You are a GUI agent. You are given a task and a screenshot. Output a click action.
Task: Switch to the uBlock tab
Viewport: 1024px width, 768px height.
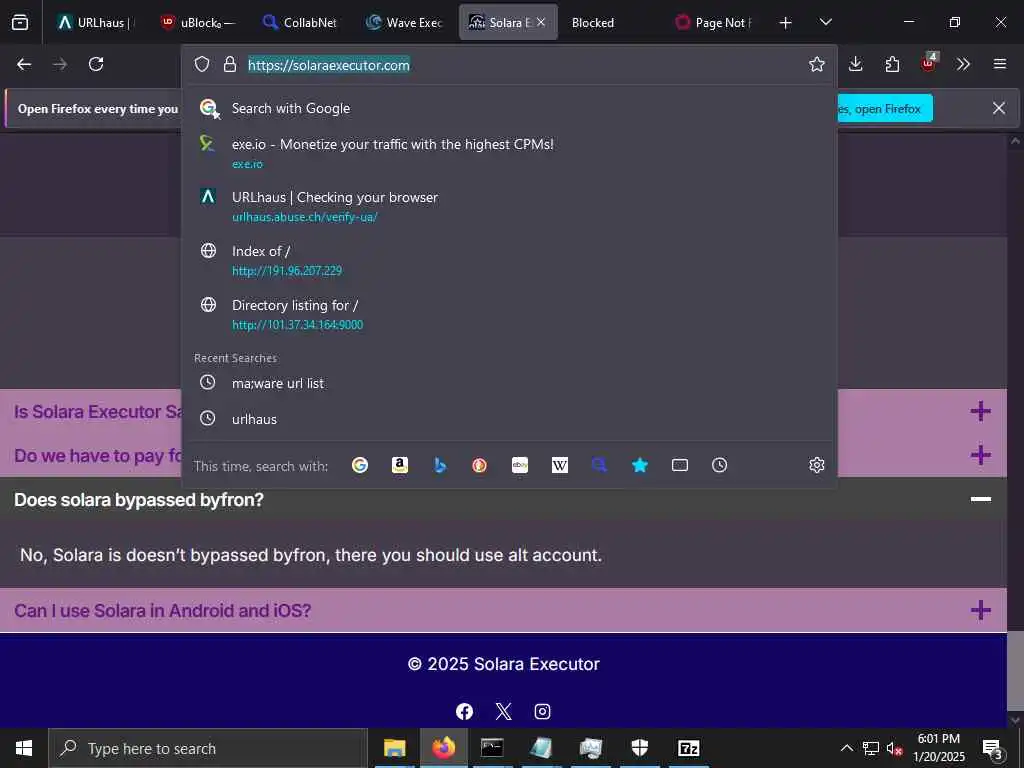198,22
